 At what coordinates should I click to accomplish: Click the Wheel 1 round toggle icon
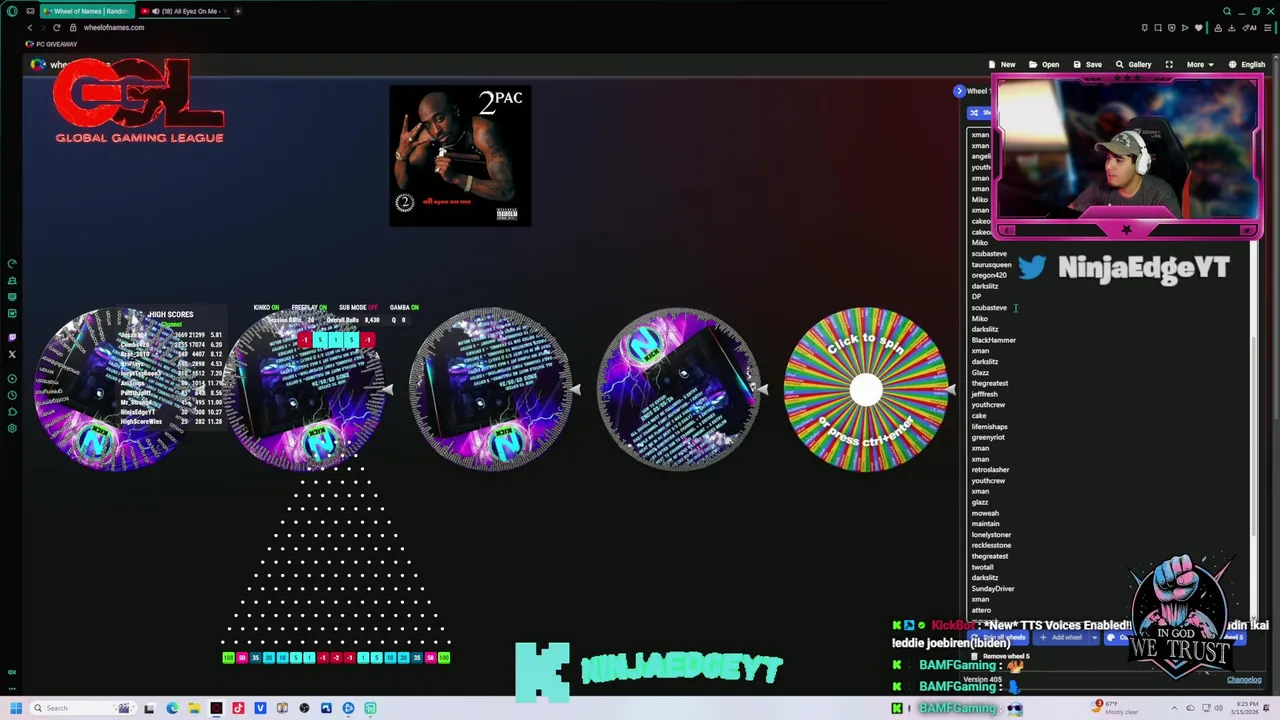(959, 91)
